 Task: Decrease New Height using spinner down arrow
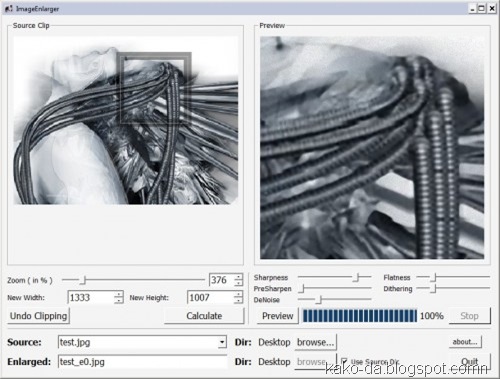[x=238, y=300]
